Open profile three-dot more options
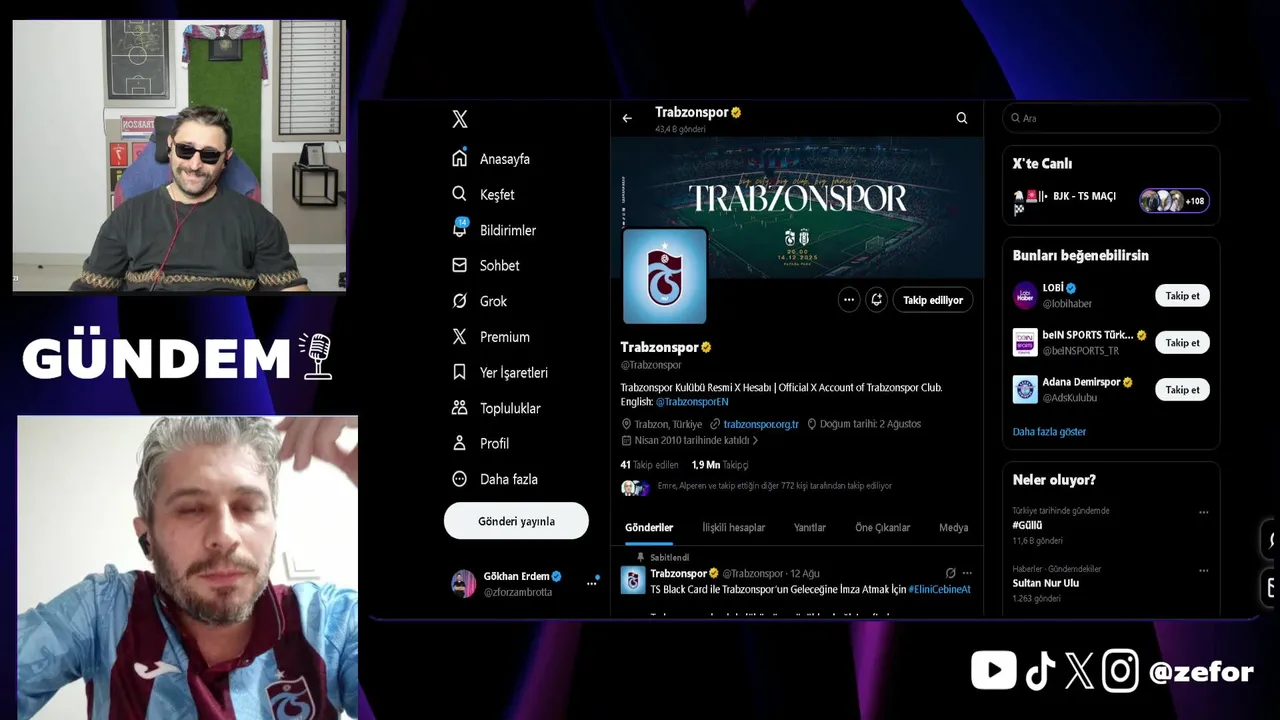1280x720 pixels. pyautogui.click(x=849, y=300)
